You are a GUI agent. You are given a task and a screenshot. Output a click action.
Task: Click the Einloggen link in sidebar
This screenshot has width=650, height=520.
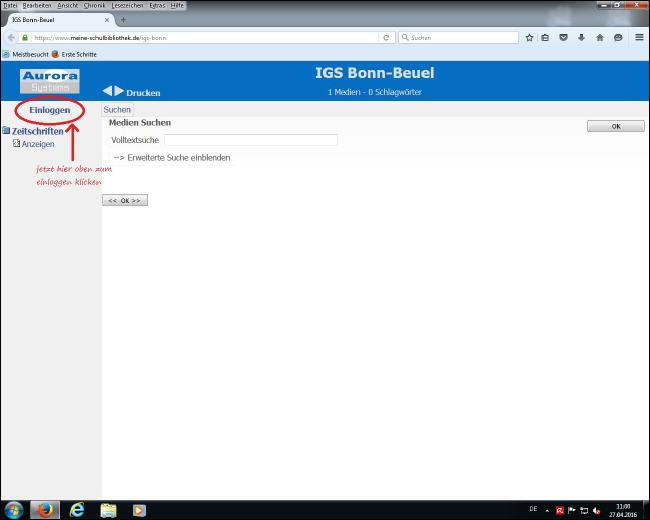pos(50,109)
